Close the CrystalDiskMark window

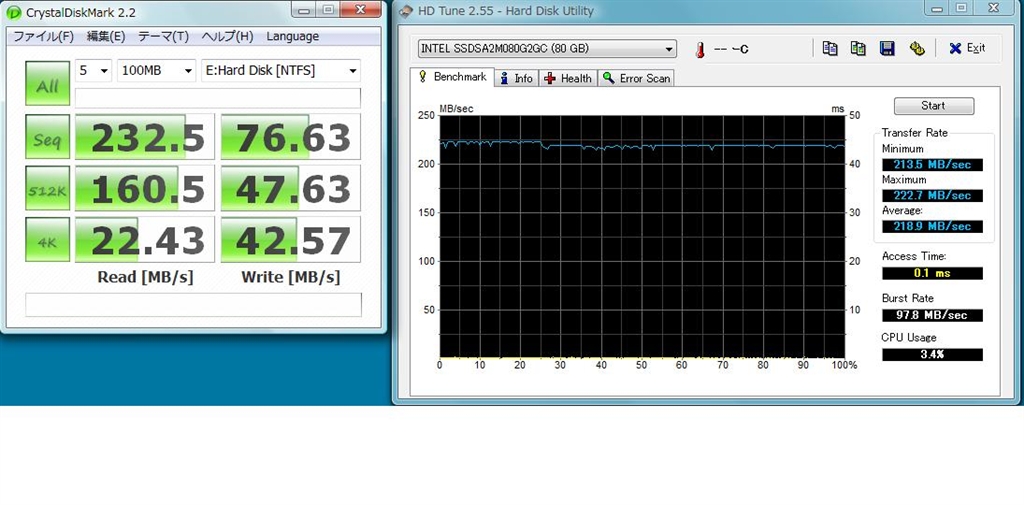(x=360, y=8)
